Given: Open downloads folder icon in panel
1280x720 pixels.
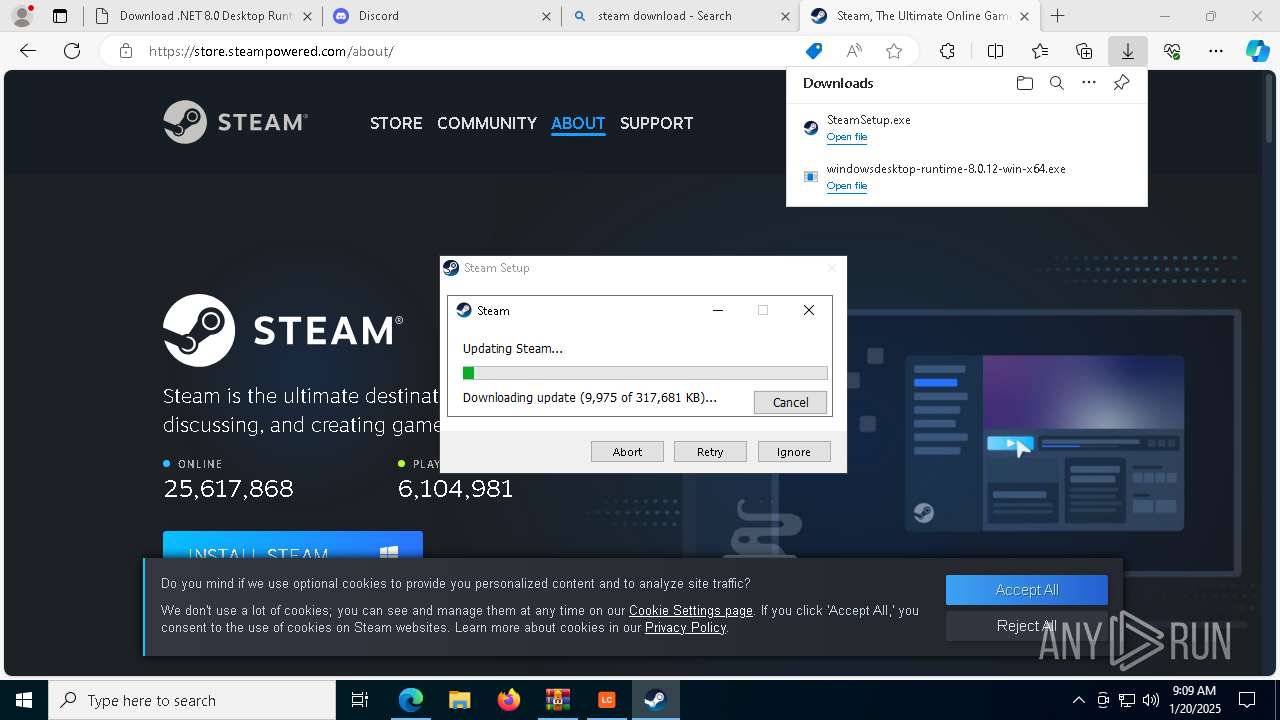Looking at the screenshot, I should [x=1024, y=83].
